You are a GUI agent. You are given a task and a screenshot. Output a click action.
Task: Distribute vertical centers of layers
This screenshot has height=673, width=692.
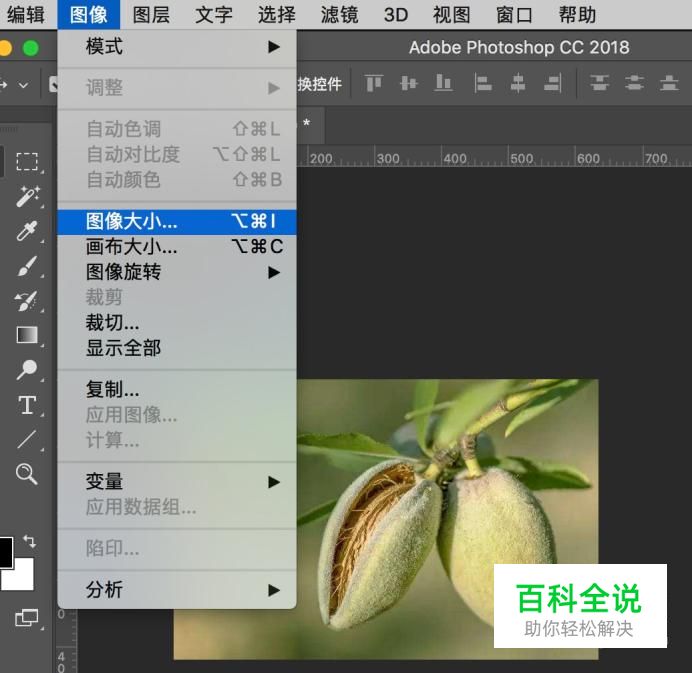coord(634,83)
